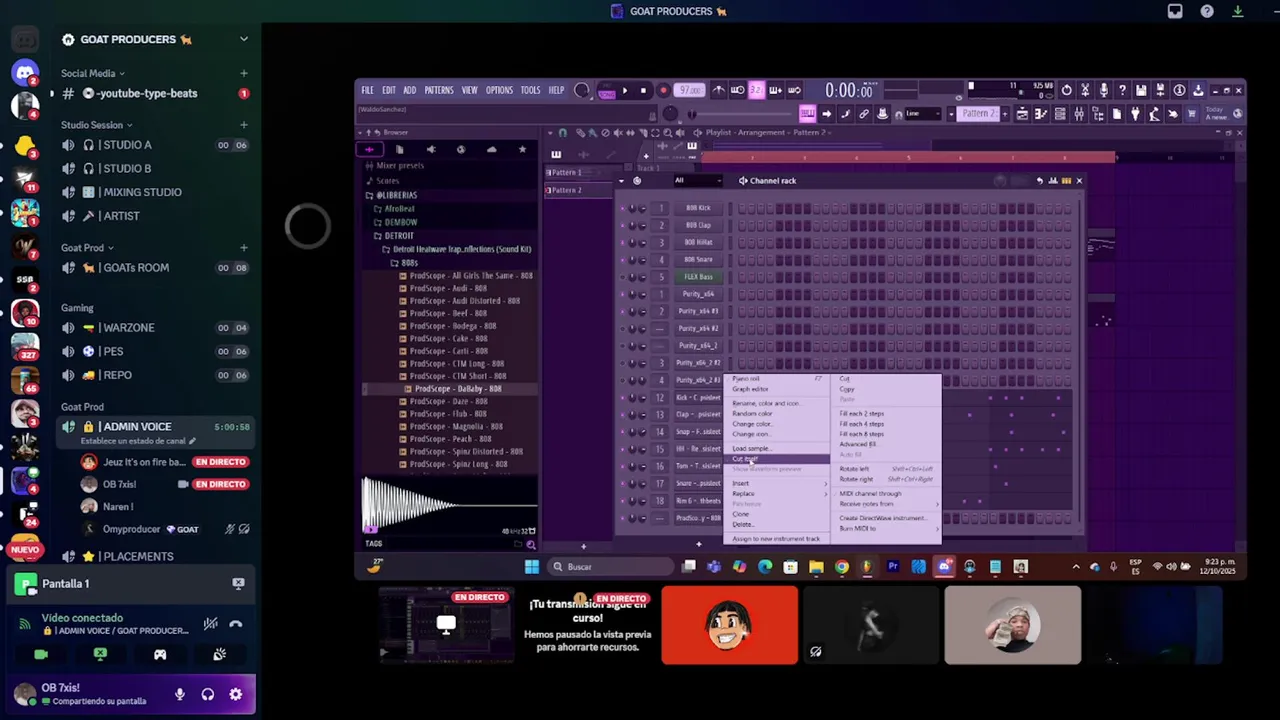Open EN DIRECTO stream preview thumbnail
Screen dimensions: 1280x720
[x=446, y=626]
